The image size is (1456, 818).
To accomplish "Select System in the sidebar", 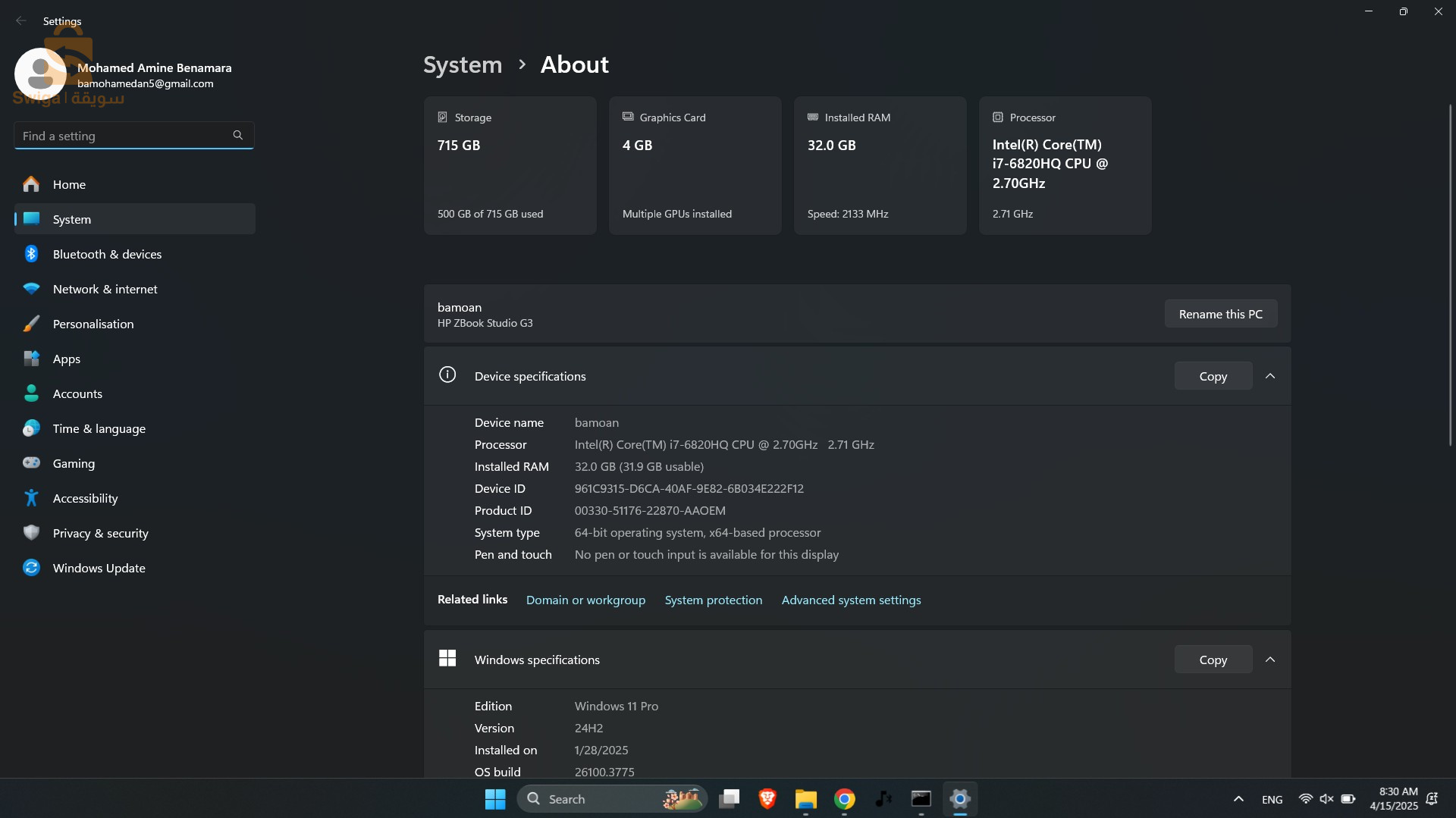I will point(135,219).
